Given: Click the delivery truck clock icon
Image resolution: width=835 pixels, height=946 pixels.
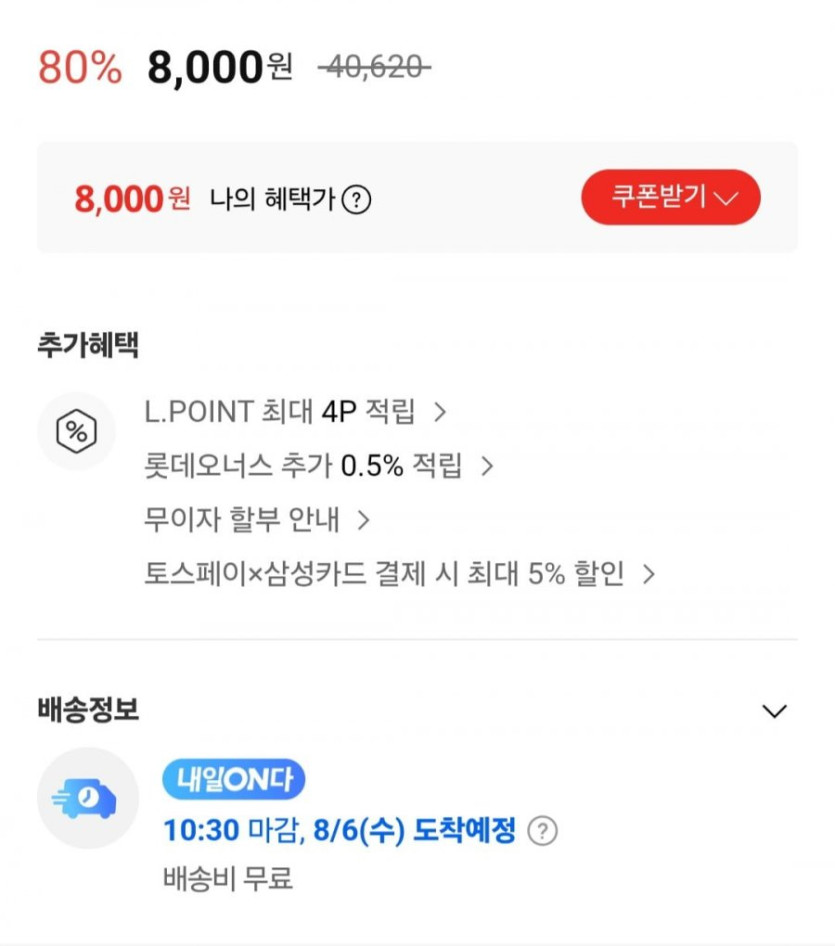Looking at the screenshot, I should 88,798.
